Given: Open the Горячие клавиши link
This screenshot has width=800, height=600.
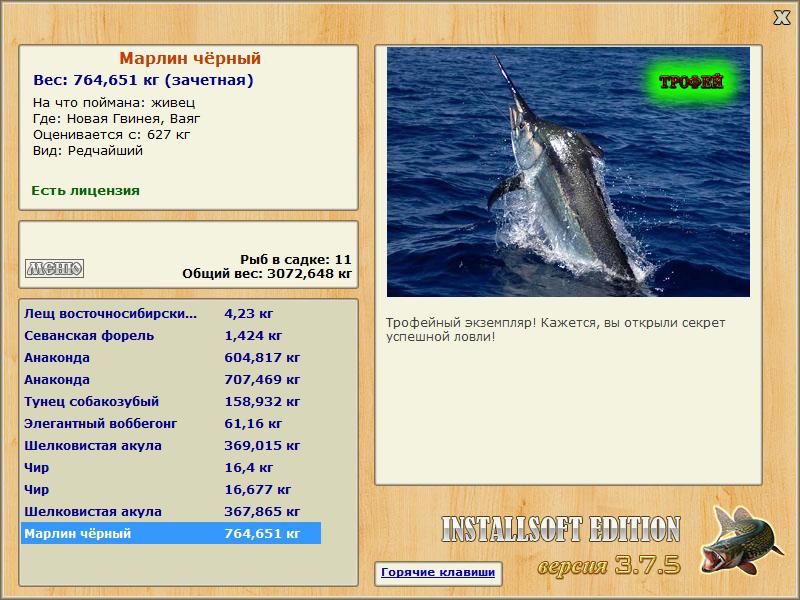Looking at the screenshot, I should 438,572.
